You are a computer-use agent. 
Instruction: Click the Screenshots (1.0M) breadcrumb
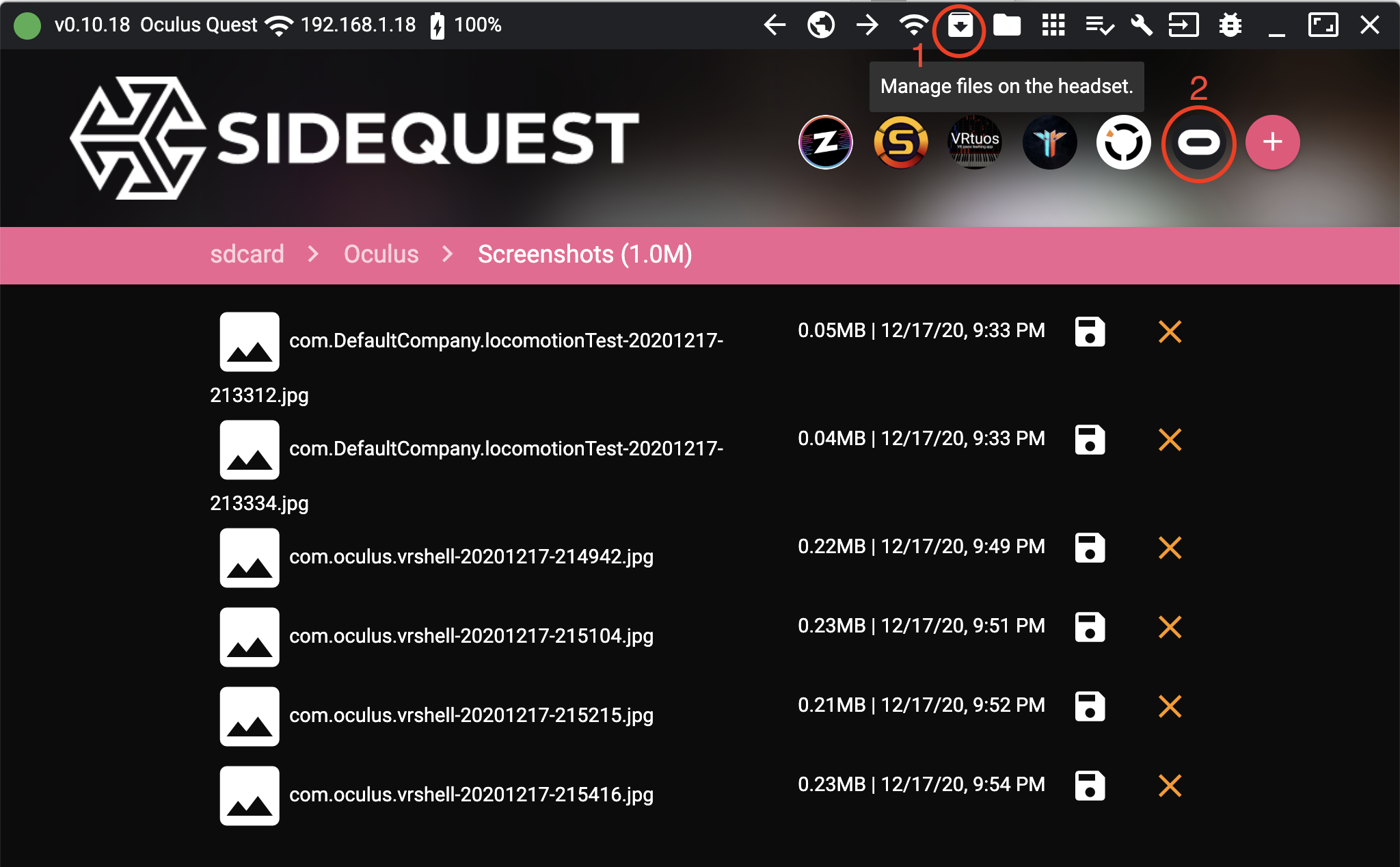[x=585, y=254]
